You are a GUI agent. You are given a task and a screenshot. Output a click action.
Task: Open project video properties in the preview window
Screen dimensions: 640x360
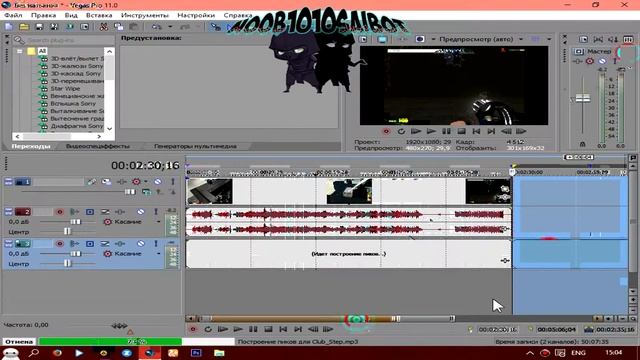coord(363,39)
